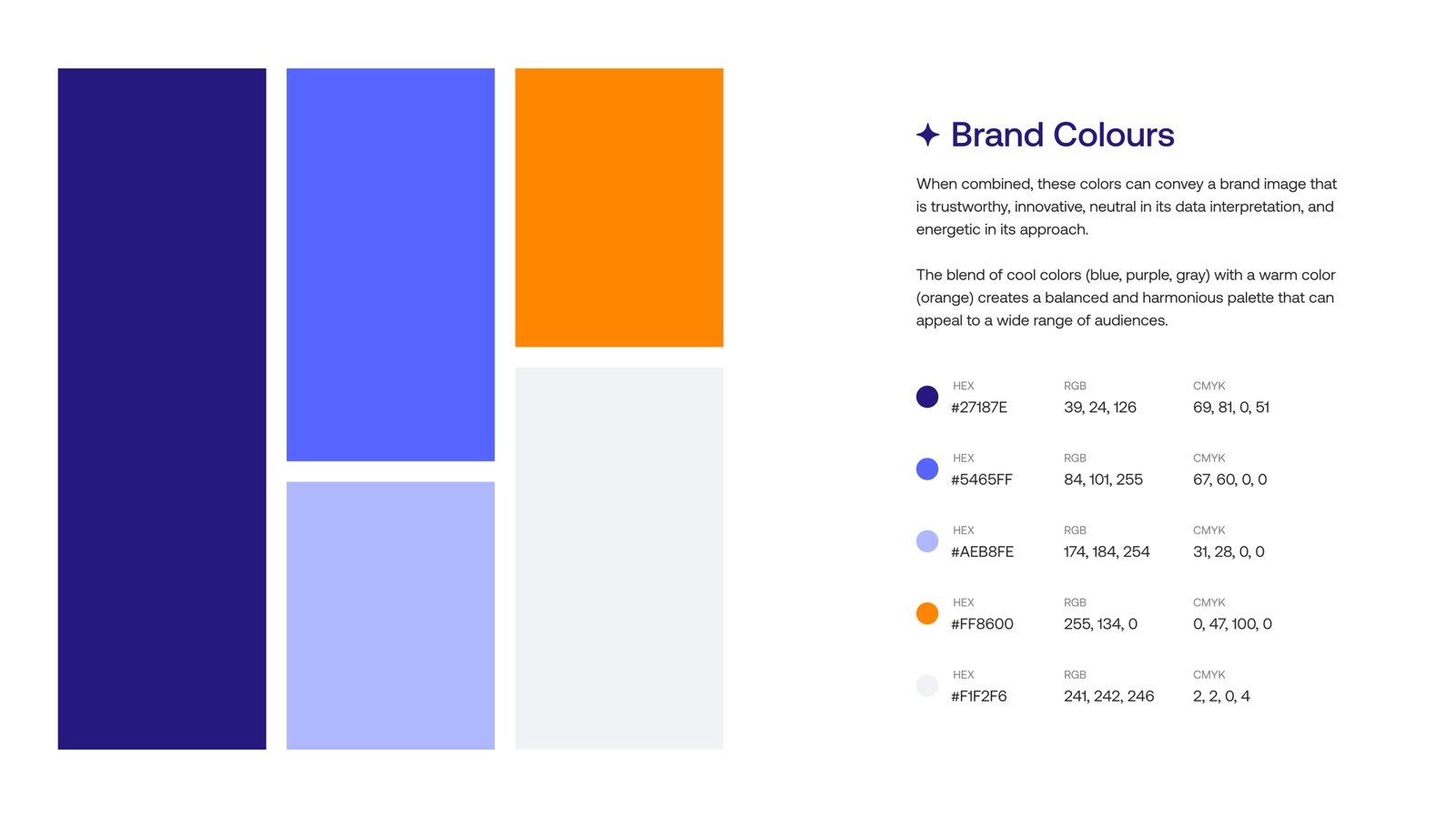Click the CMYK value 2, 2, 0, 4

(x=1221, y=696)
